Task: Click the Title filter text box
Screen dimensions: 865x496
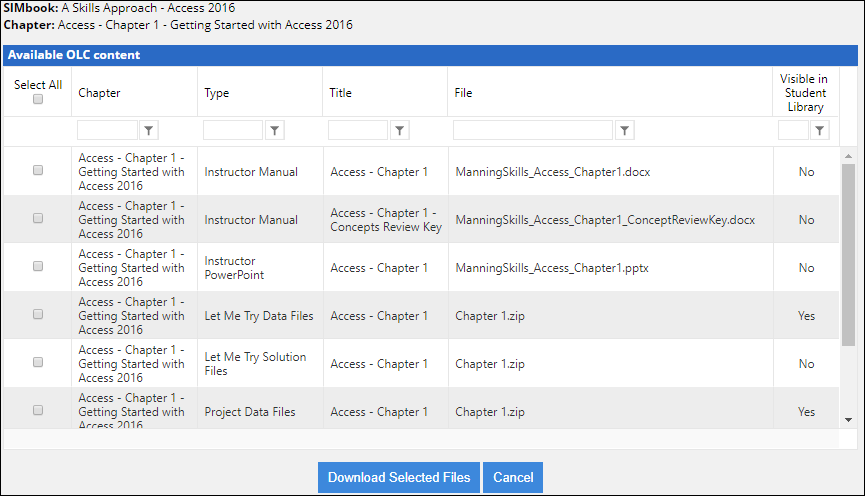Action: (358, 131)
